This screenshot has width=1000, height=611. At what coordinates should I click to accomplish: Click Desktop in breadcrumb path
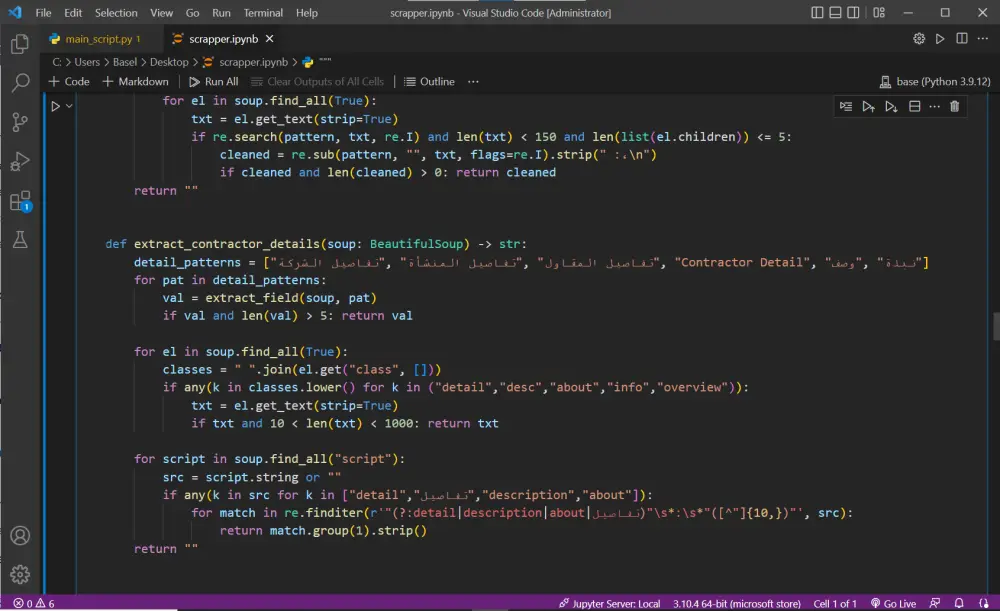(169, 62)
